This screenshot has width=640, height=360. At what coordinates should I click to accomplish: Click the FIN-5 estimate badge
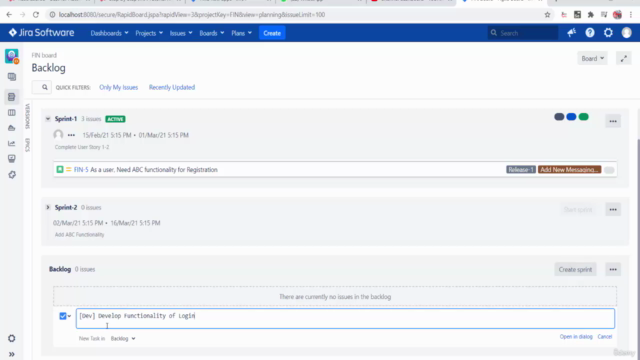(x=609, y=170)
